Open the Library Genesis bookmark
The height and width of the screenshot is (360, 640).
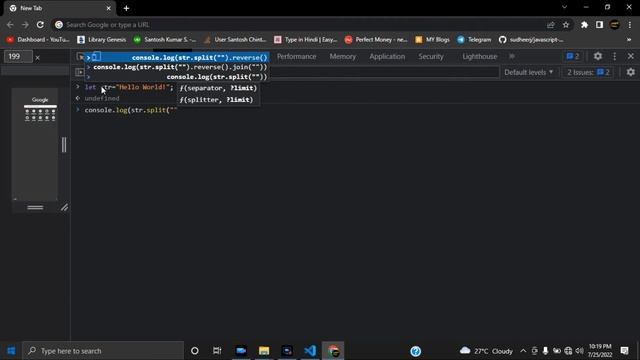click(102, 40)
